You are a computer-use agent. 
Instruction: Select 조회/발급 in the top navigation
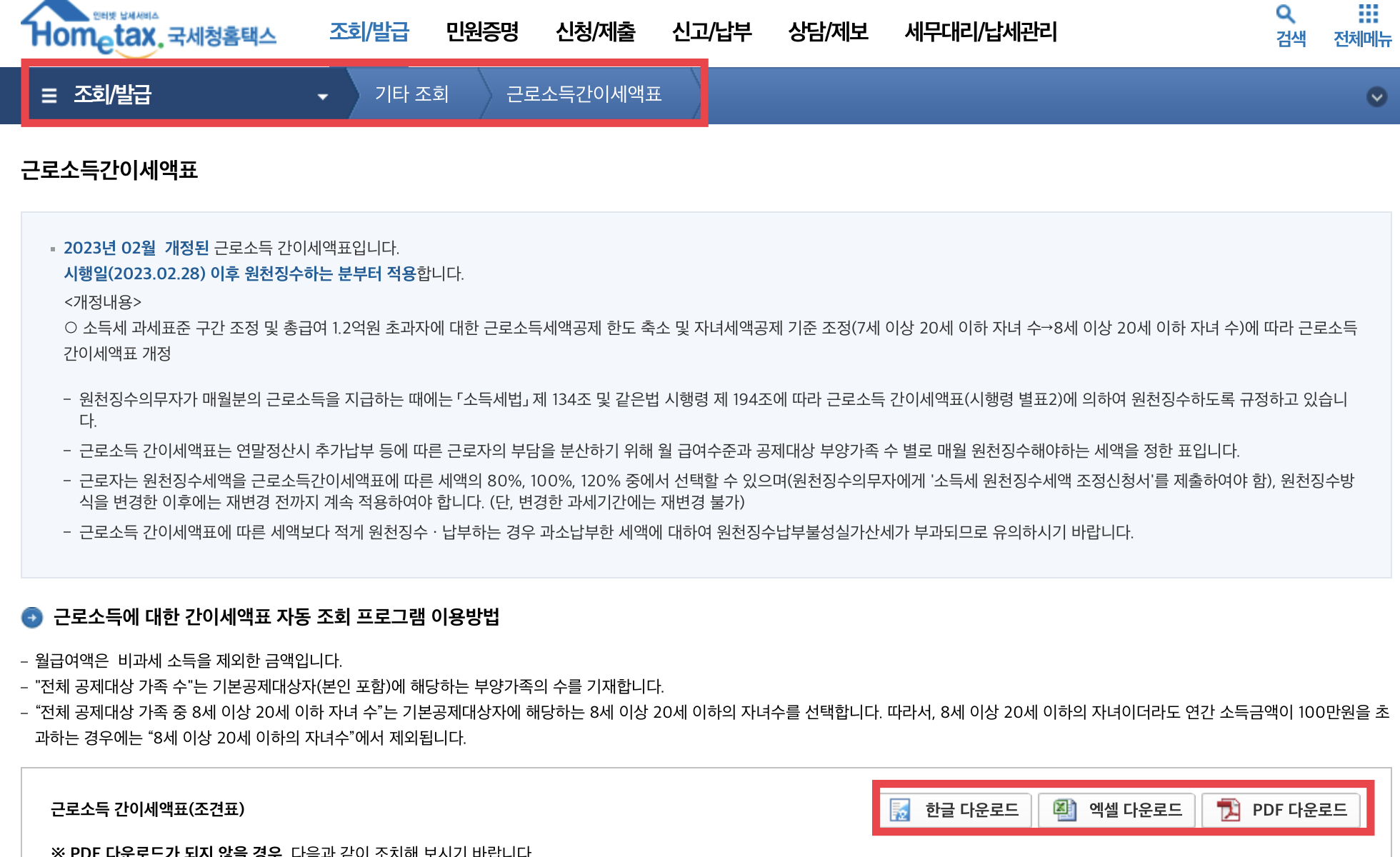[369, 31]
